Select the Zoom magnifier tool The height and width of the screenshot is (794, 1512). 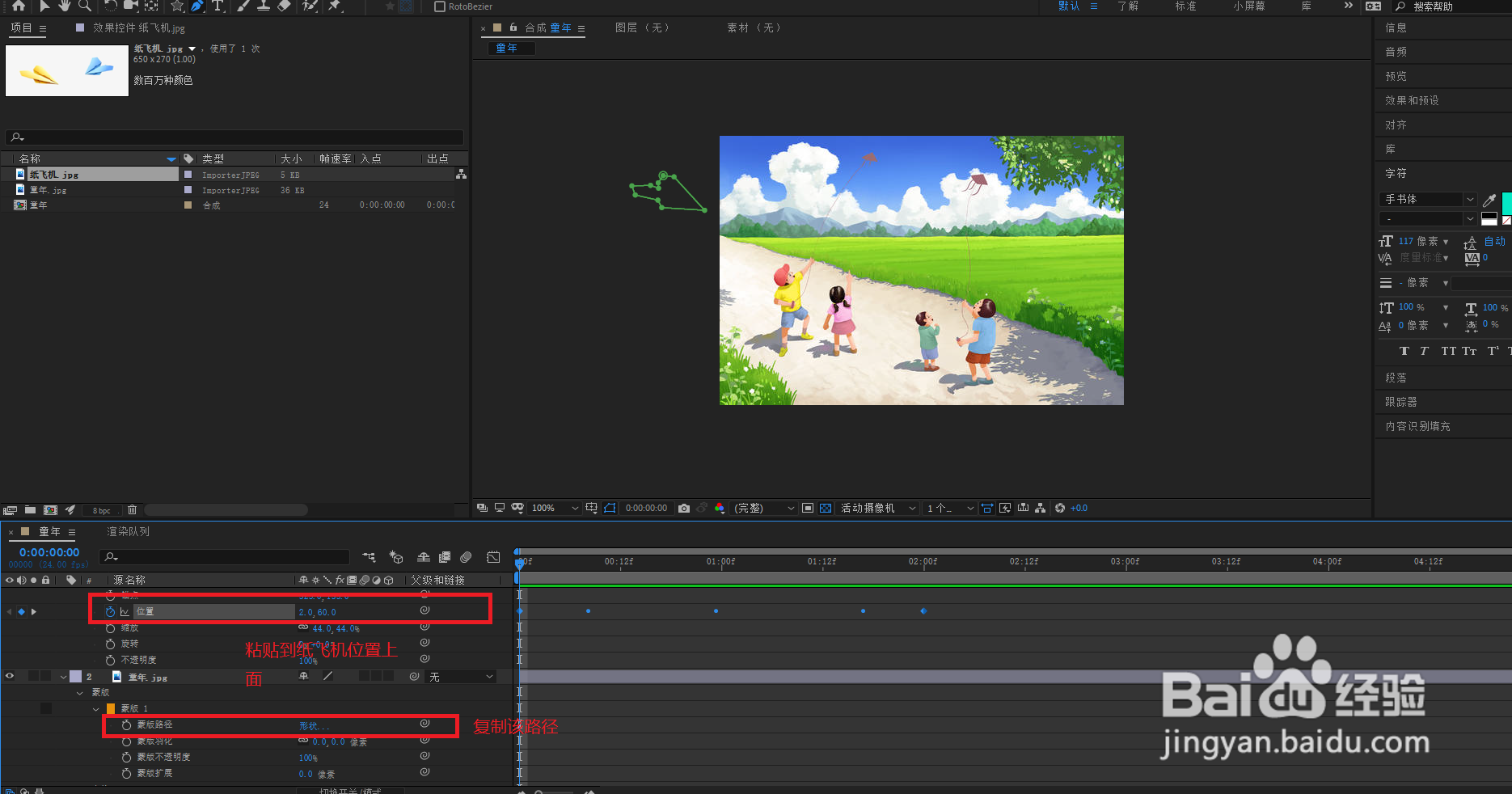85,6
